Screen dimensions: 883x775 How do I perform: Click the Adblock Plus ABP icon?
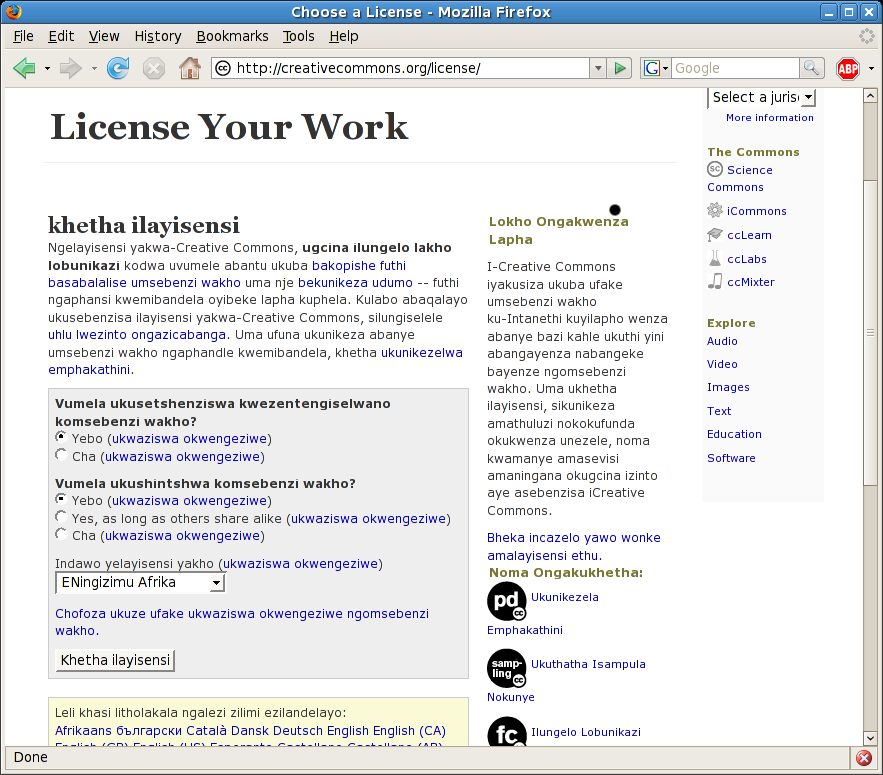click(848, 69)
